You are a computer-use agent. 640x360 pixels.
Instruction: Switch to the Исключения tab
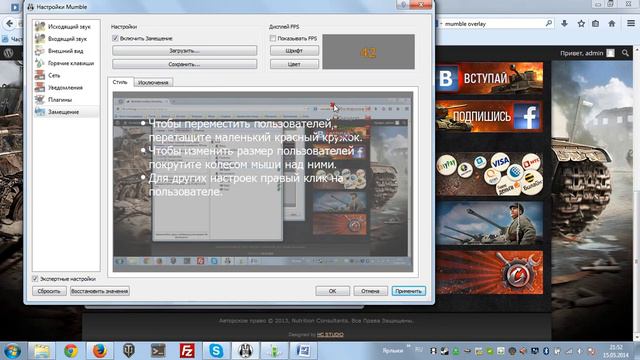click(x=153, y=82)
